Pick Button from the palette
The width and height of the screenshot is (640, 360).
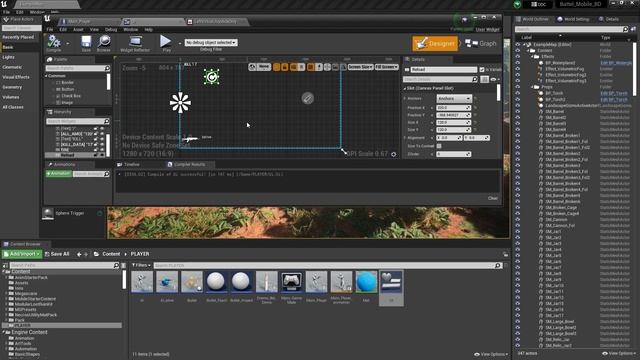tap(68, 89)
